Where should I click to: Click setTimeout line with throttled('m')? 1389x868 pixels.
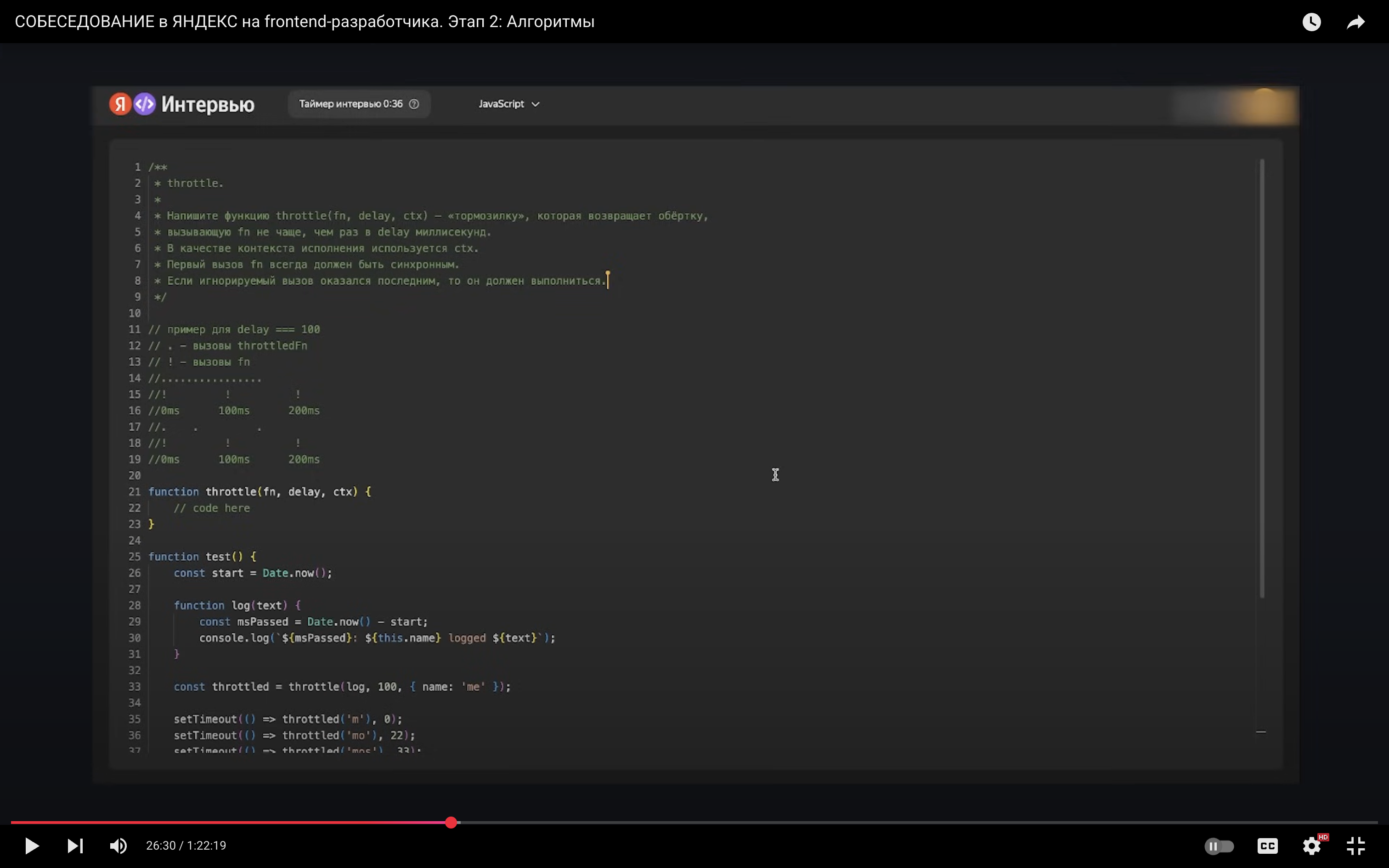[x=288, y=719]
